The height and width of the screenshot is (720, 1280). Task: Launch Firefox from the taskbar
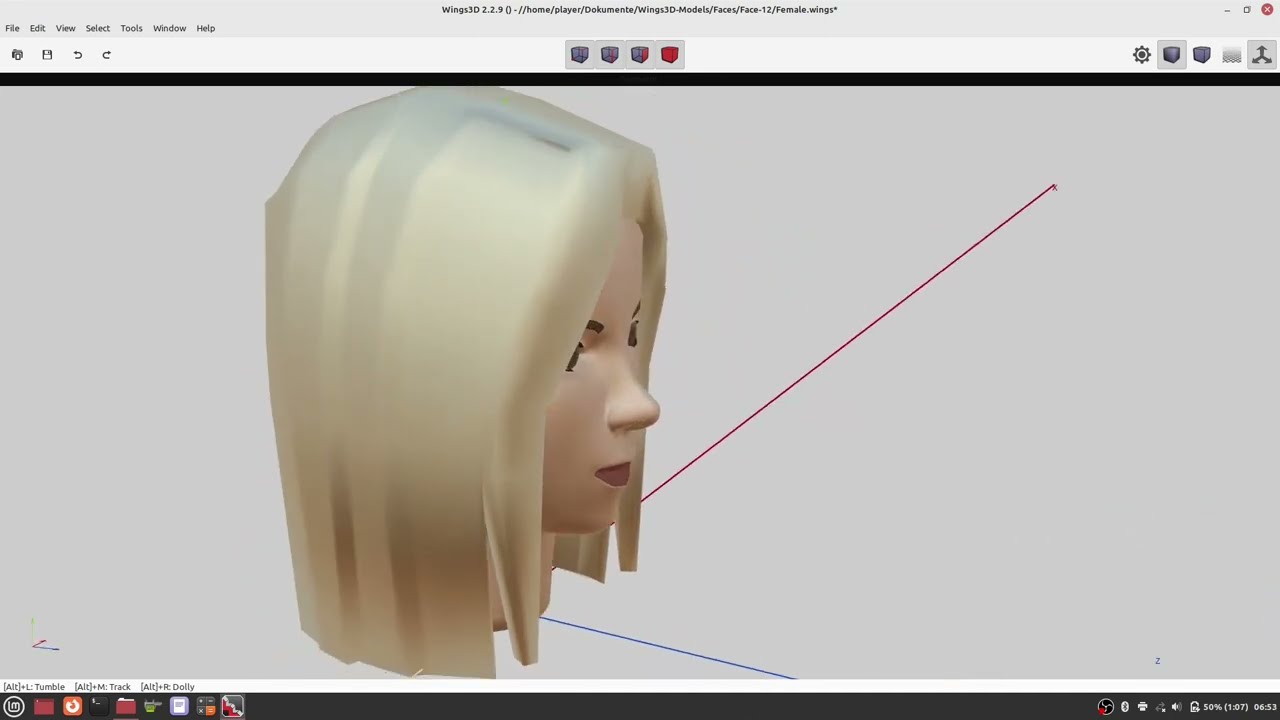[x=72, y=707]
